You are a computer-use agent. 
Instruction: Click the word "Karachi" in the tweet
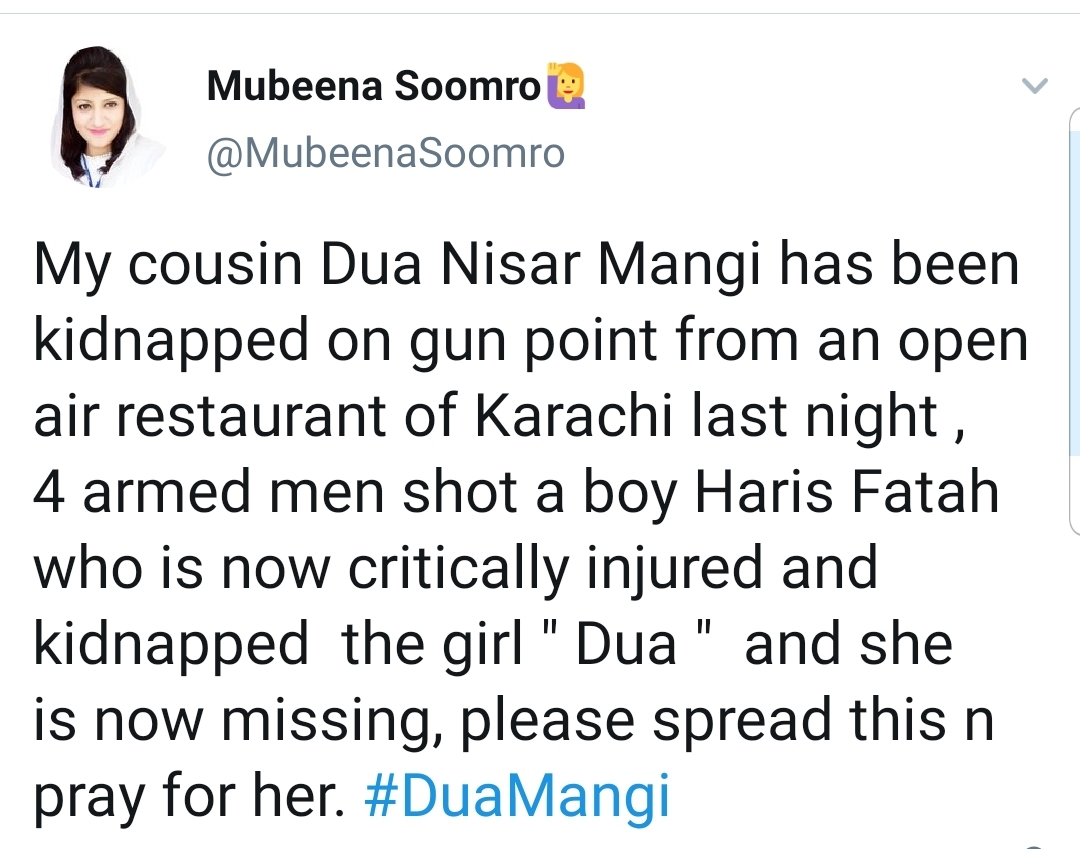tap(573, 416)
